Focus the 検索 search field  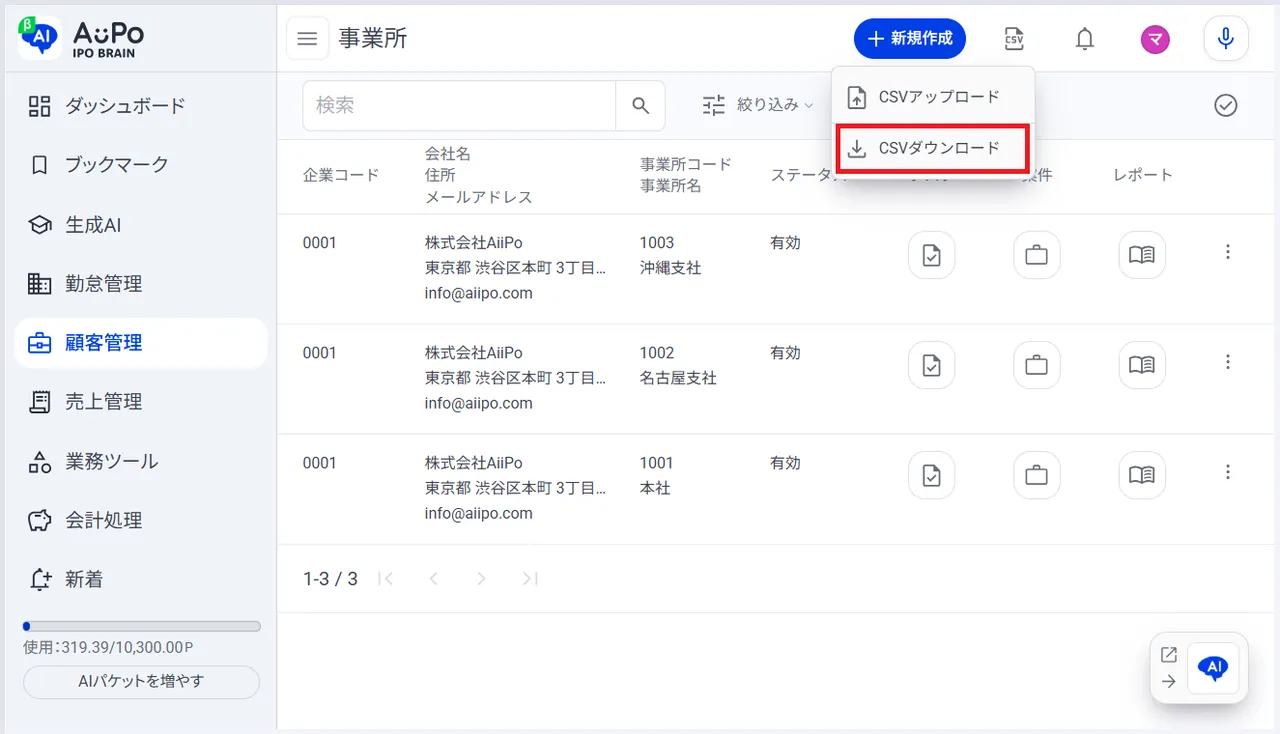459,106
